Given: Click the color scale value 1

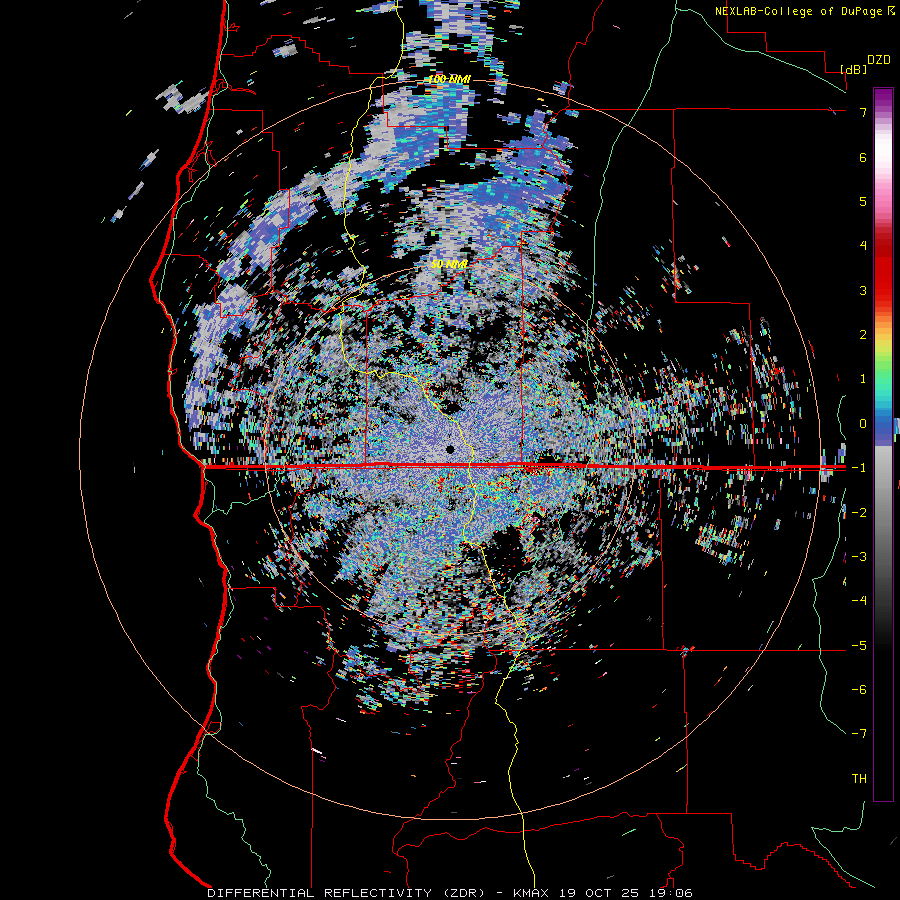Looking at the screenshot, I should tap(863, 379).
